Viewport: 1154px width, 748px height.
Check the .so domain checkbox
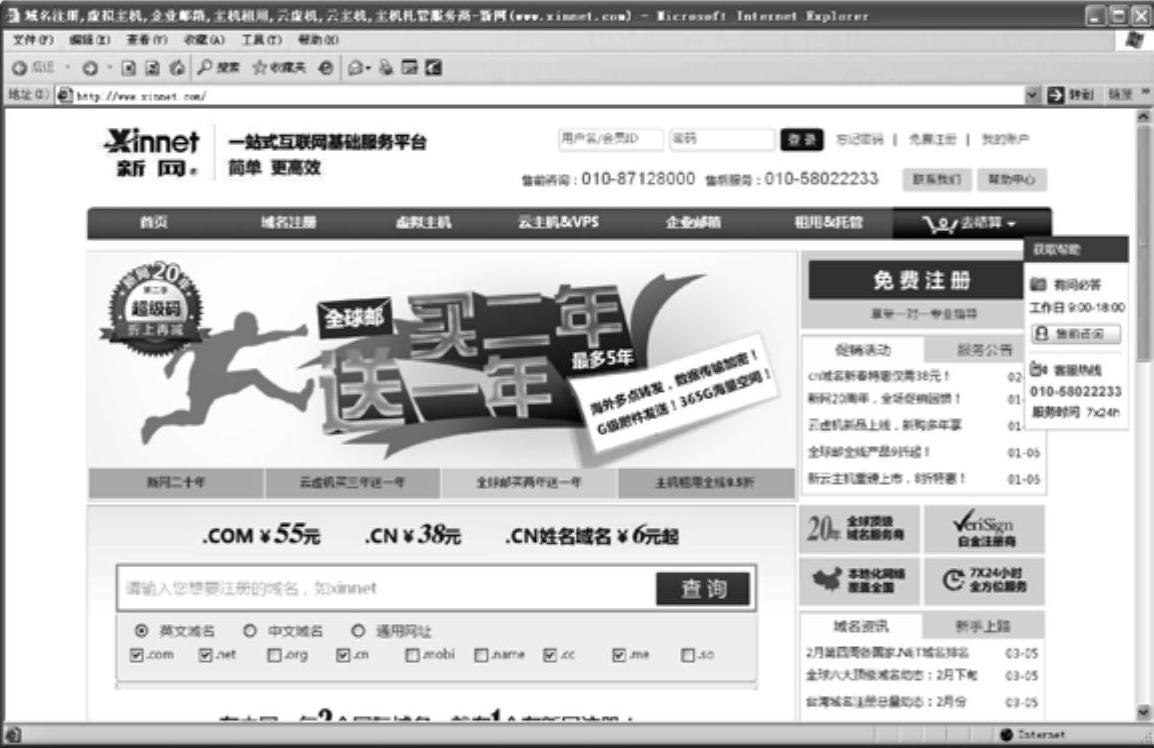tap(687, 654)
